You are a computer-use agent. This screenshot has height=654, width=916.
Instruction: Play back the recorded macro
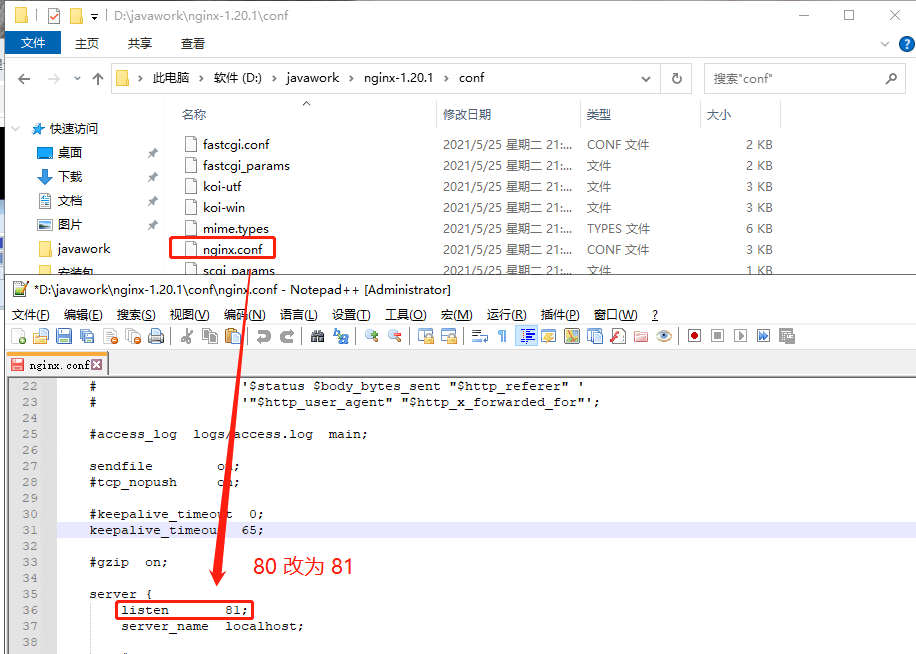(741, 336)
